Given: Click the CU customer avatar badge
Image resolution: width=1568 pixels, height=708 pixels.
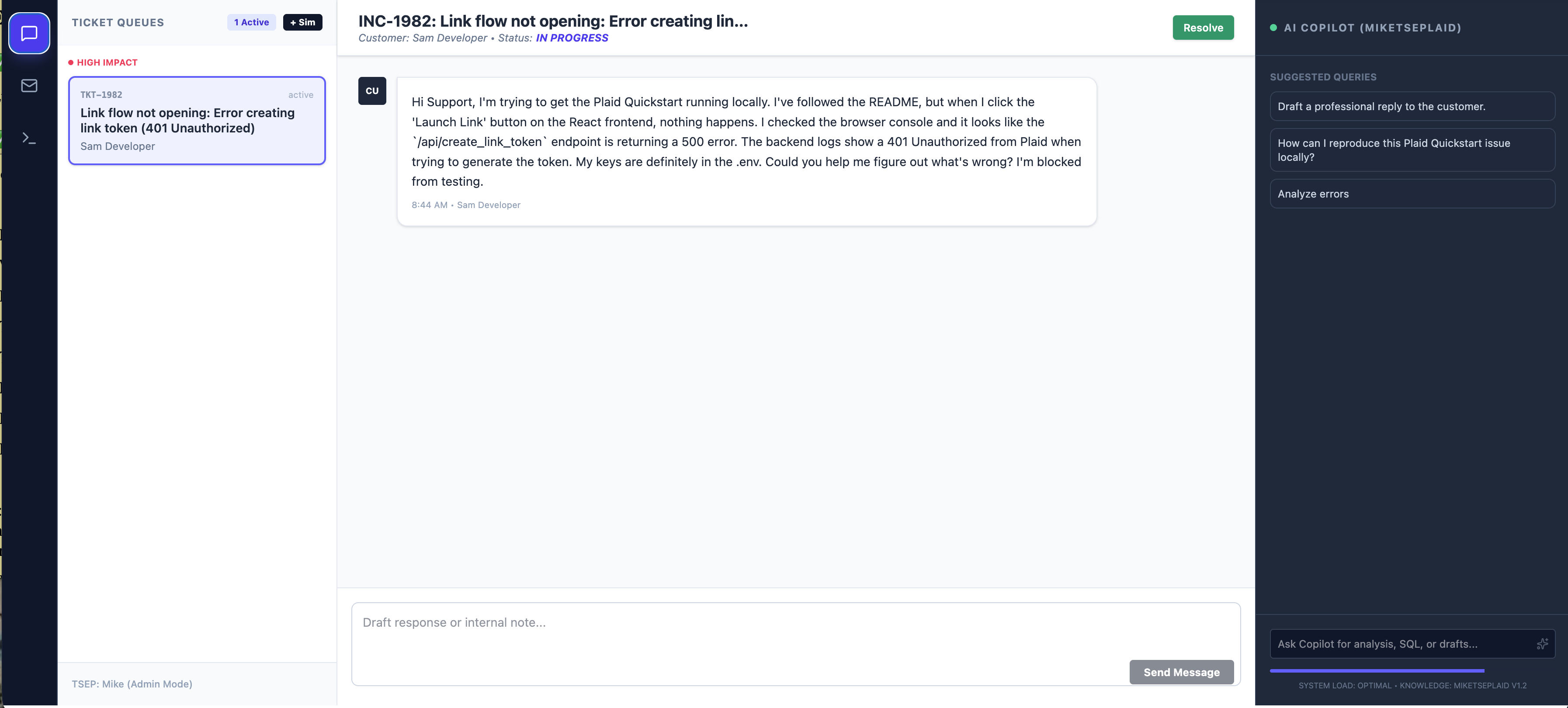Looking at the screenshot, I should 372,91.
